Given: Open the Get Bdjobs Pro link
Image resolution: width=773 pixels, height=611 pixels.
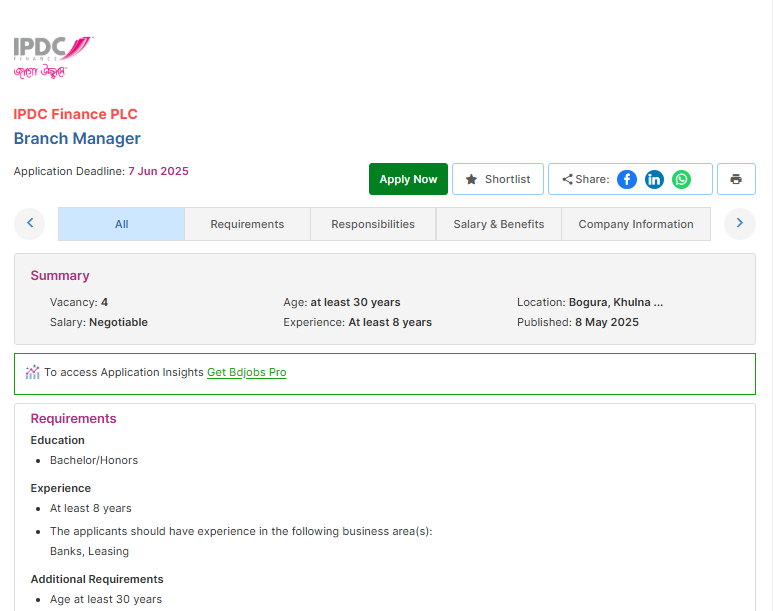Looking at the screenshot, I should [246, 372].
